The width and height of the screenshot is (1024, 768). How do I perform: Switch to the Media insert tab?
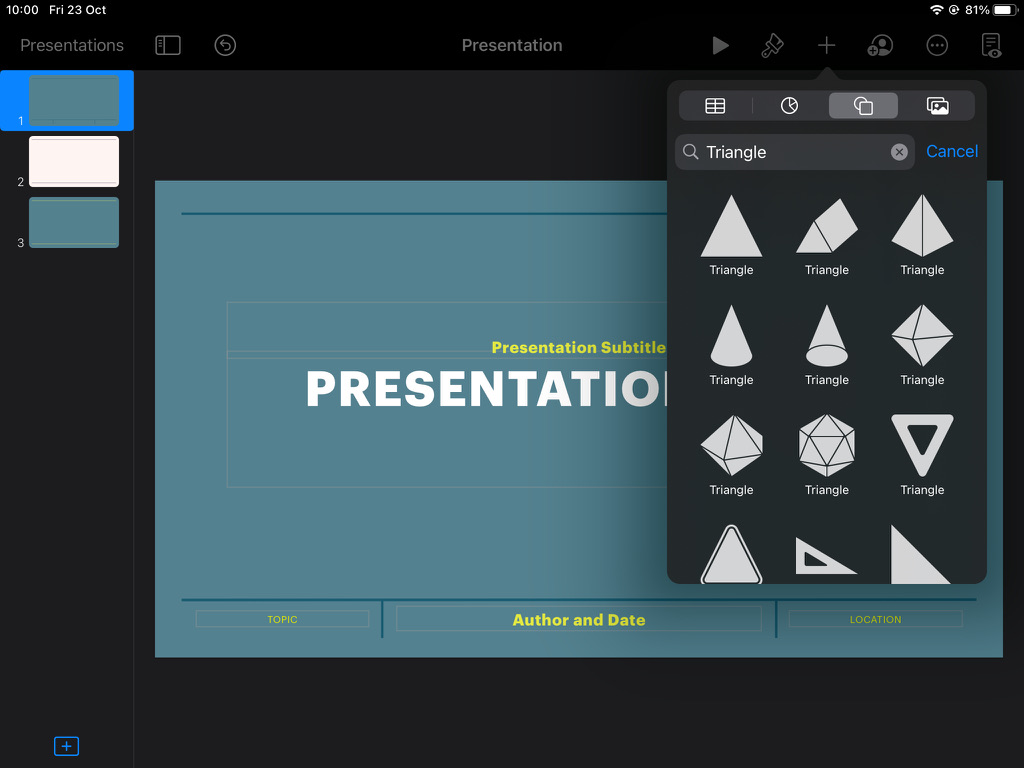click(937, 105)
